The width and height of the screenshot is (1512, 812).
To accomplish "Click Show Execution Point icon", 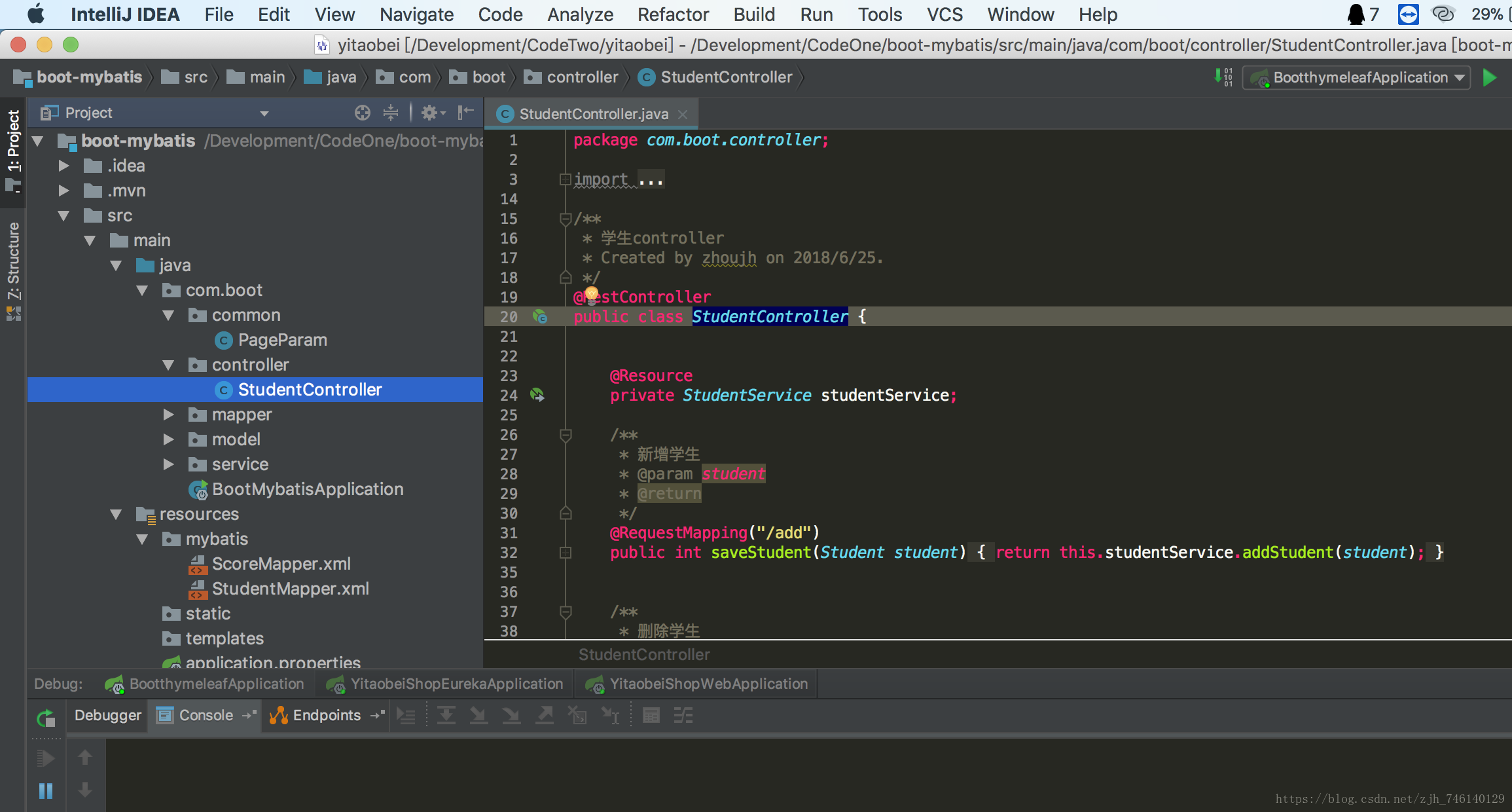I will click(x=406, y=716).
